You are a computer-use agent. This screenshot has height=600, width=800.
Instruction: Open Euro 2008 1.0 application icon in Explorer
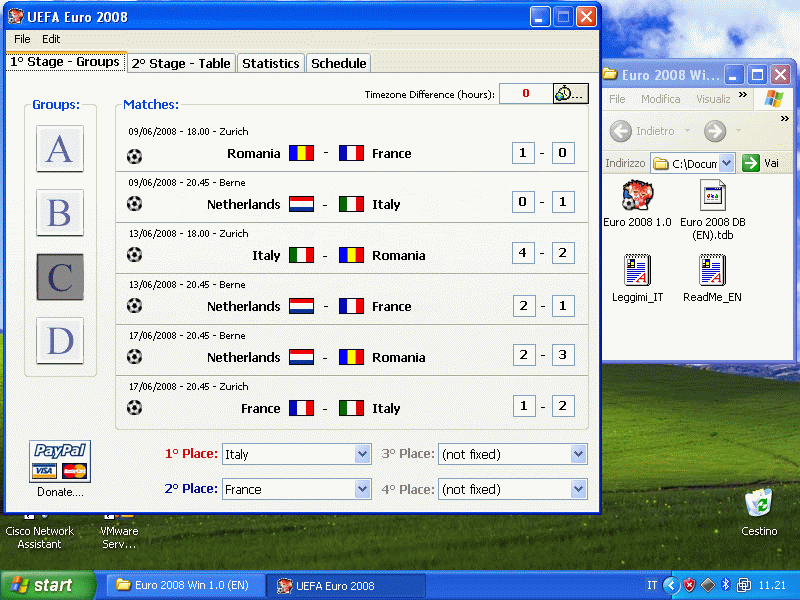(637, 196)
